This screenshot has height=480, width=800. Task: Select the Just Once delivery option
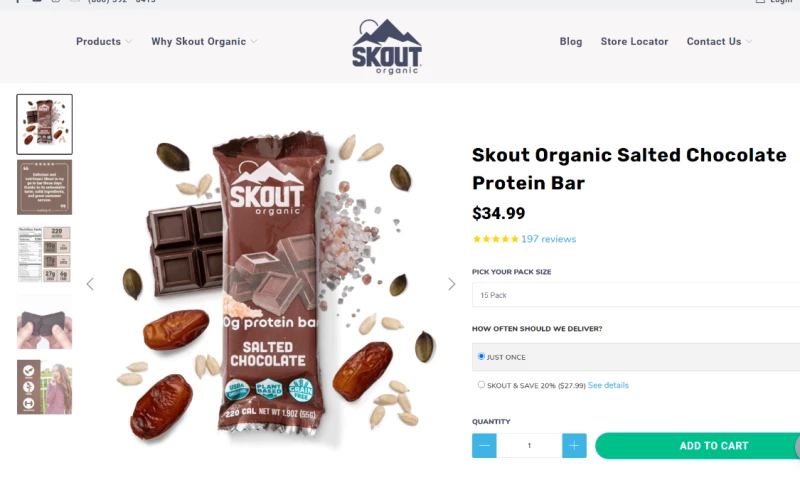pyautogui.click(x=481, y=357)
